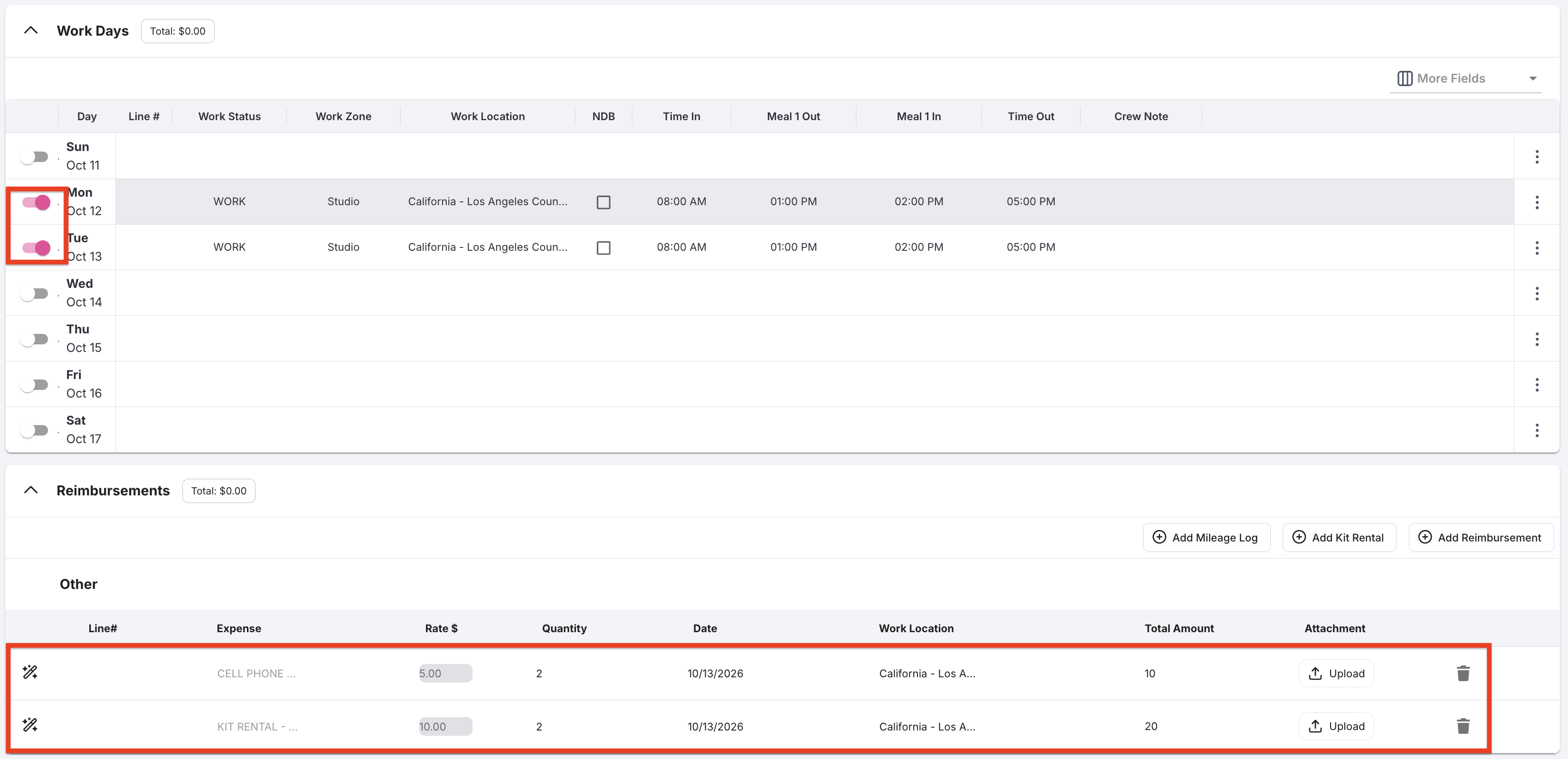Click Add Reimbursement button
Viewport: 1568px width, 759px height.
click(x=1480, y=538)
